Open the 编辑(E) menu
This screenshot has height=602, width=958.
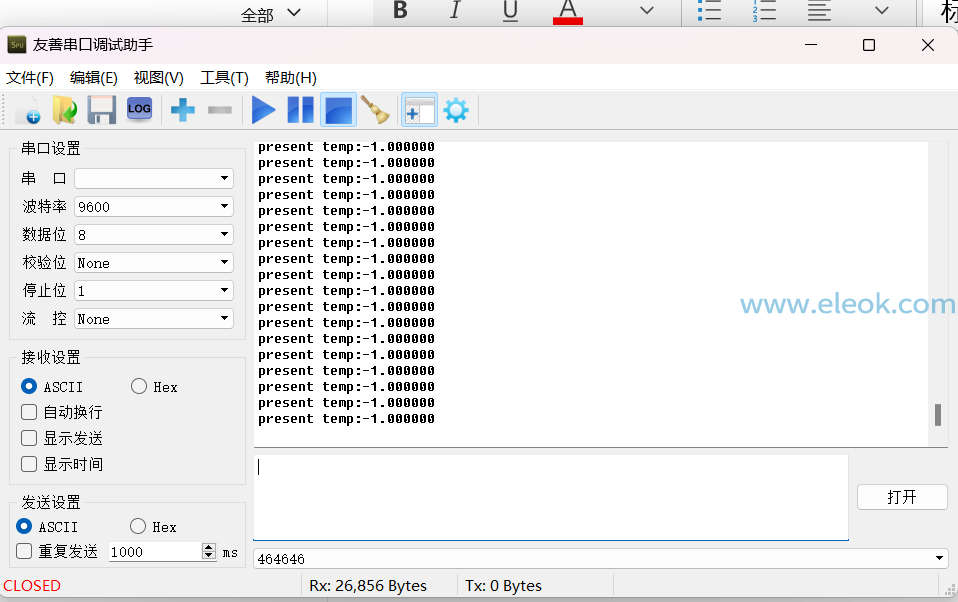point(93,78)
